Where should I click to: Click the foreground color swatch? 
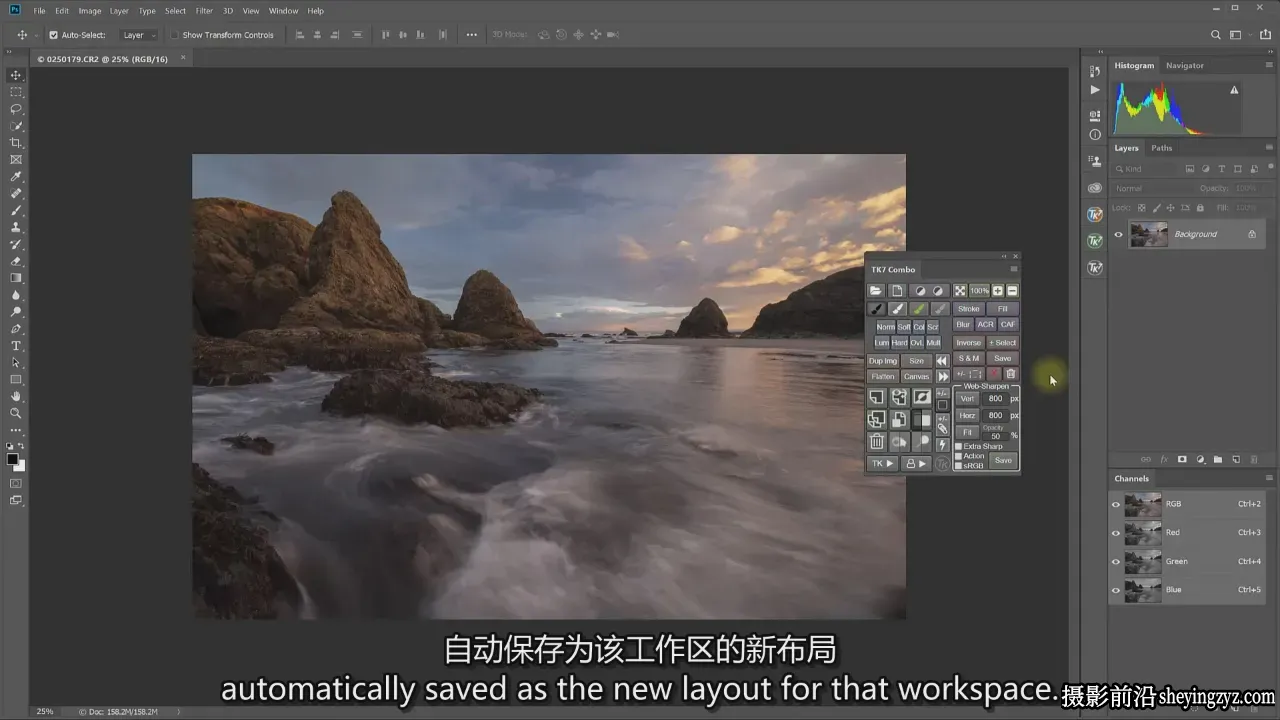click(13, 459)
